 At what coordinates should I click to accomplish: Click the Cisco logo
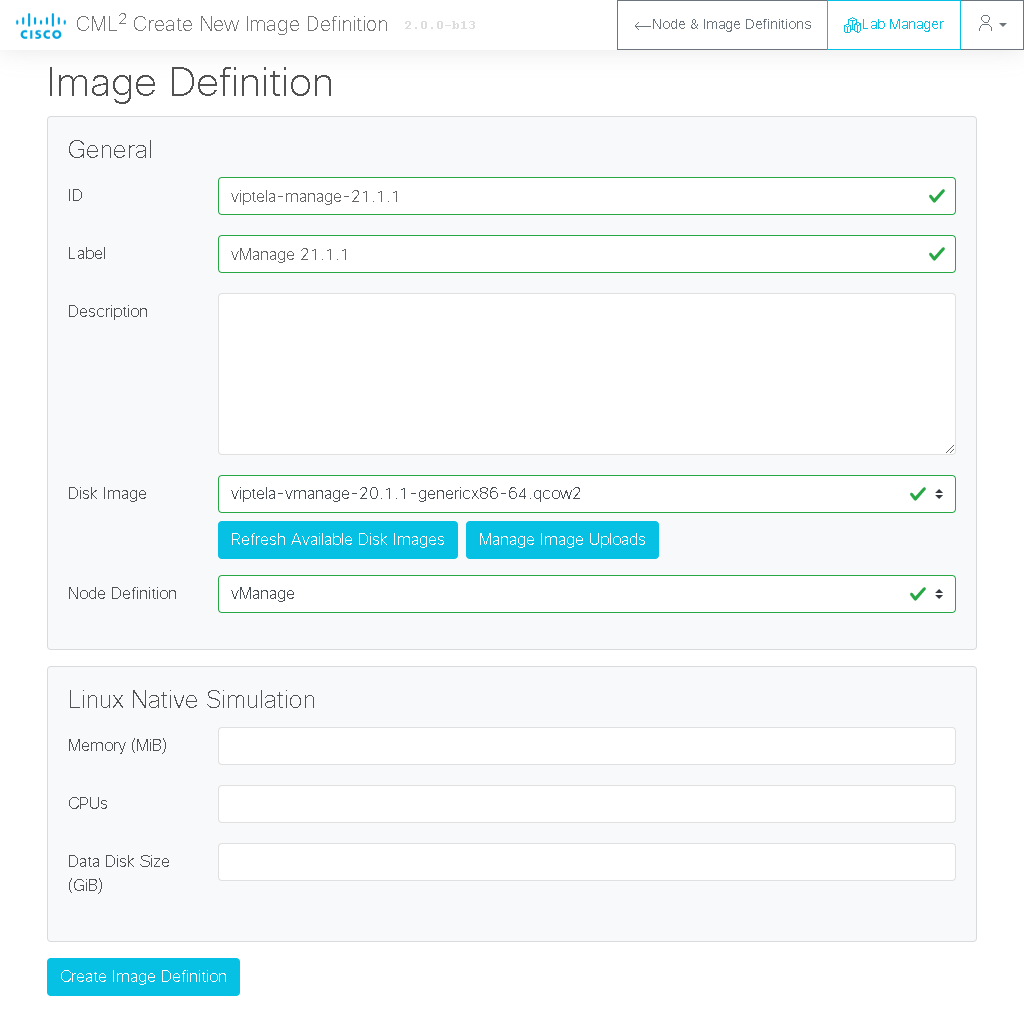pos(40,25)
